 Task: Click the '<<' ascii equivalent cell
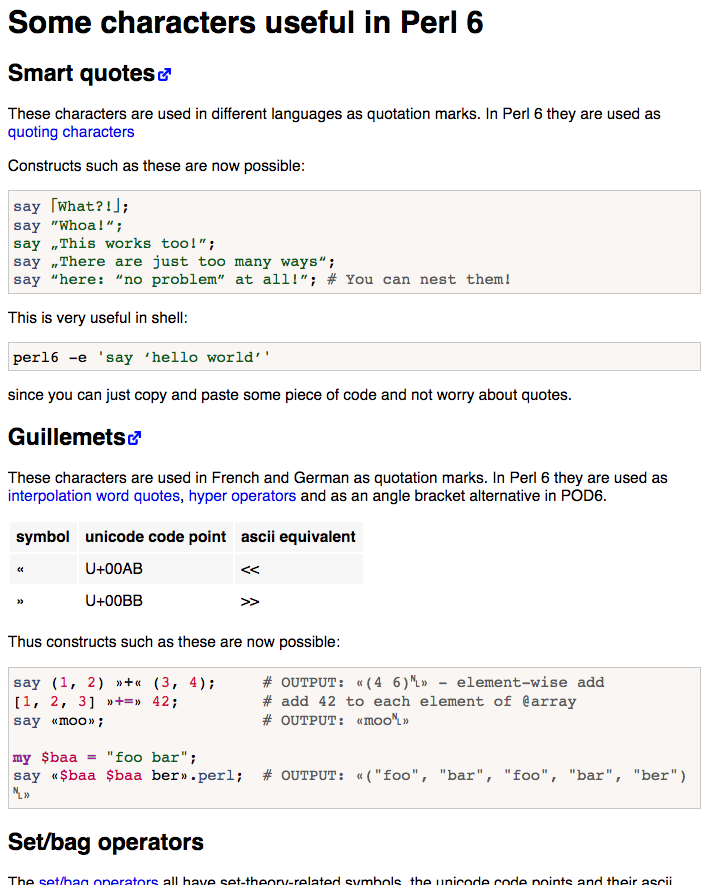[250, 570]
